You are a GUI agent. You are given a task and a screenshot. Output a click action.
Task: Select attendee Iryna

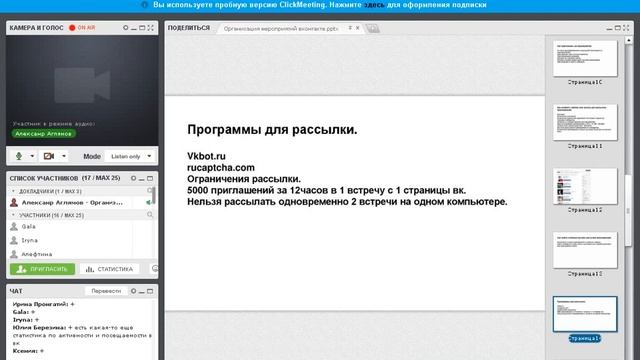(29, 240)
